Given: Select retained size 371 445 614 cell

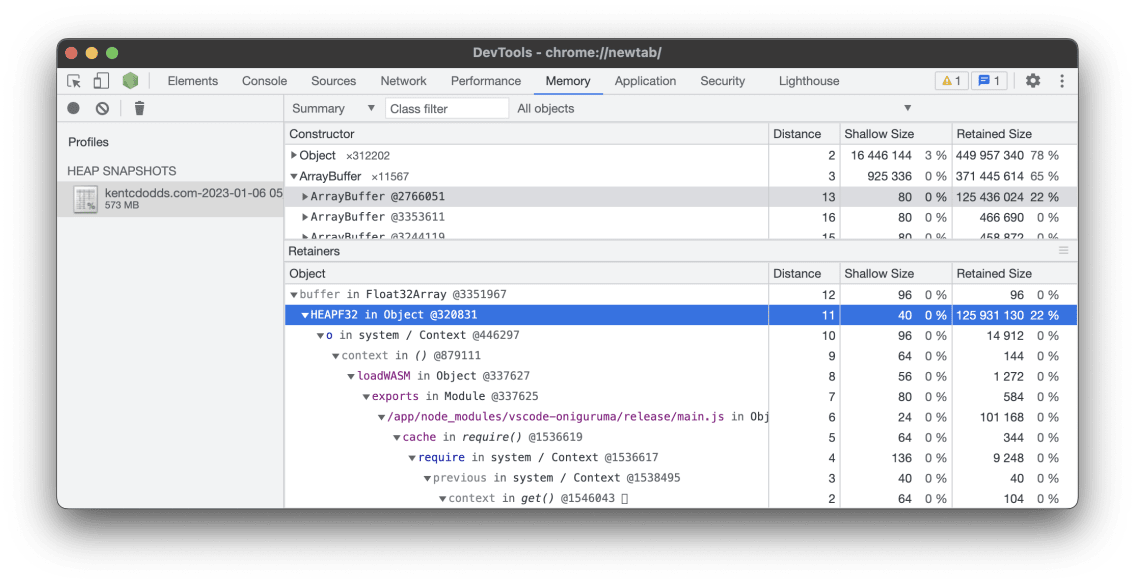Looking at the screenshot, I should pyautogui.click(x=990, y=177).
